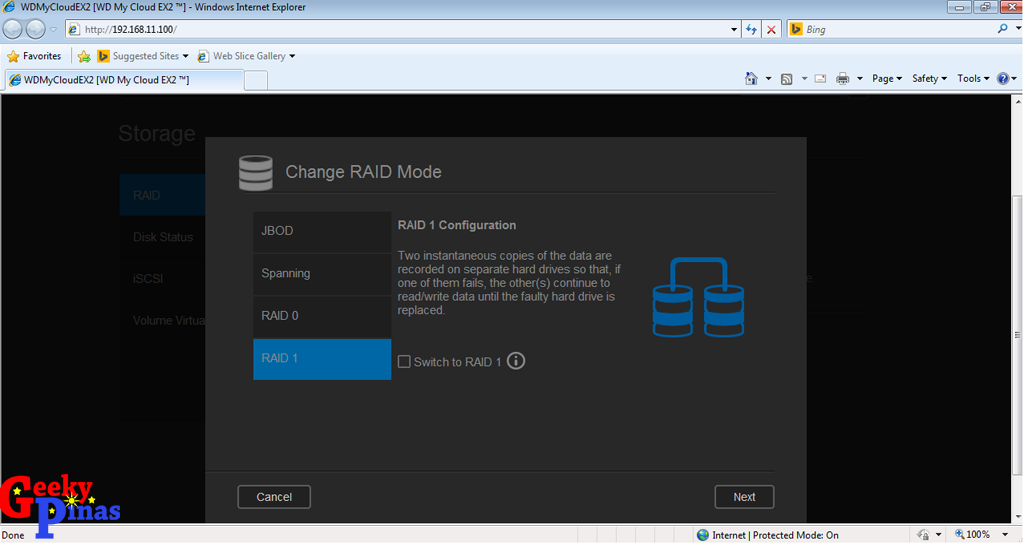Print the page with the printer icon
The image size is (1024, 545).
[842, 78]
